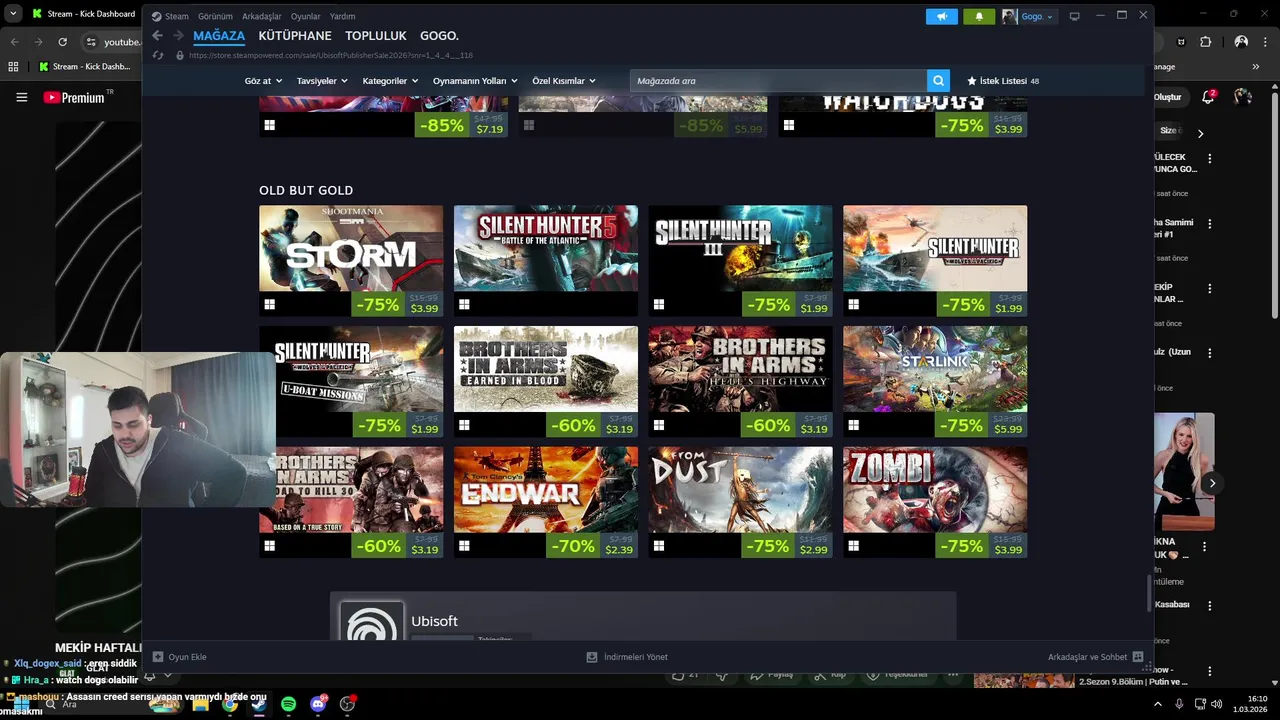Open the Shootmania Storm game card

point(351,261)
